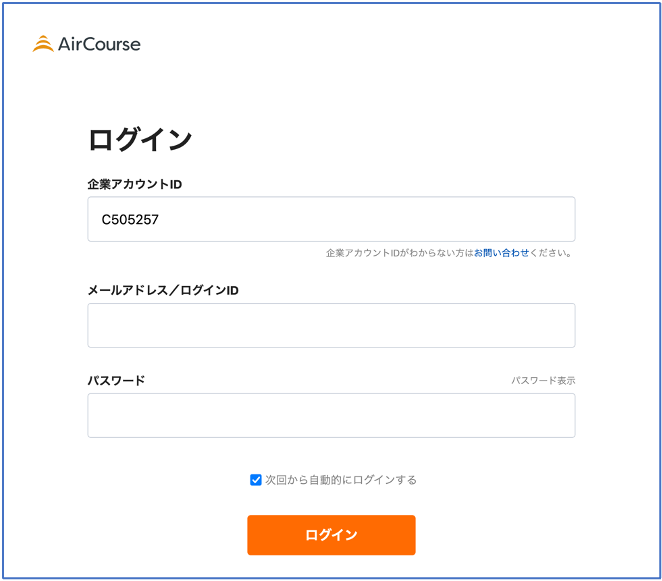Focus the 企業アカウントID input field
Image resolution: width=662 pixels, height=581 pixels.
[331, 219]
